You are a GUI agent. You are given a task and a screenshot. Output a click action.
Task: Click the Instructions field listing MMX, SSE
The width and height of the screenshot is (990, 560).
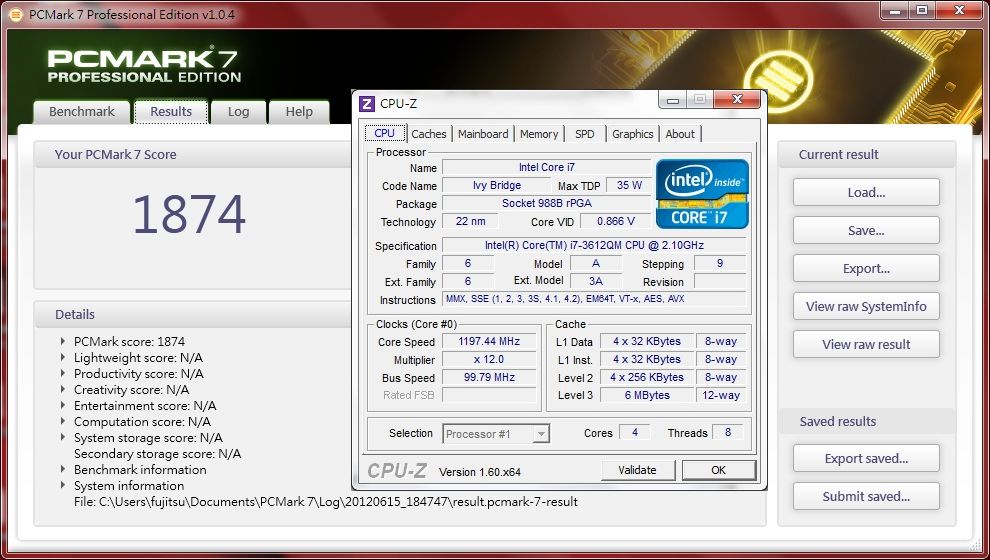[x=594, y=299]
